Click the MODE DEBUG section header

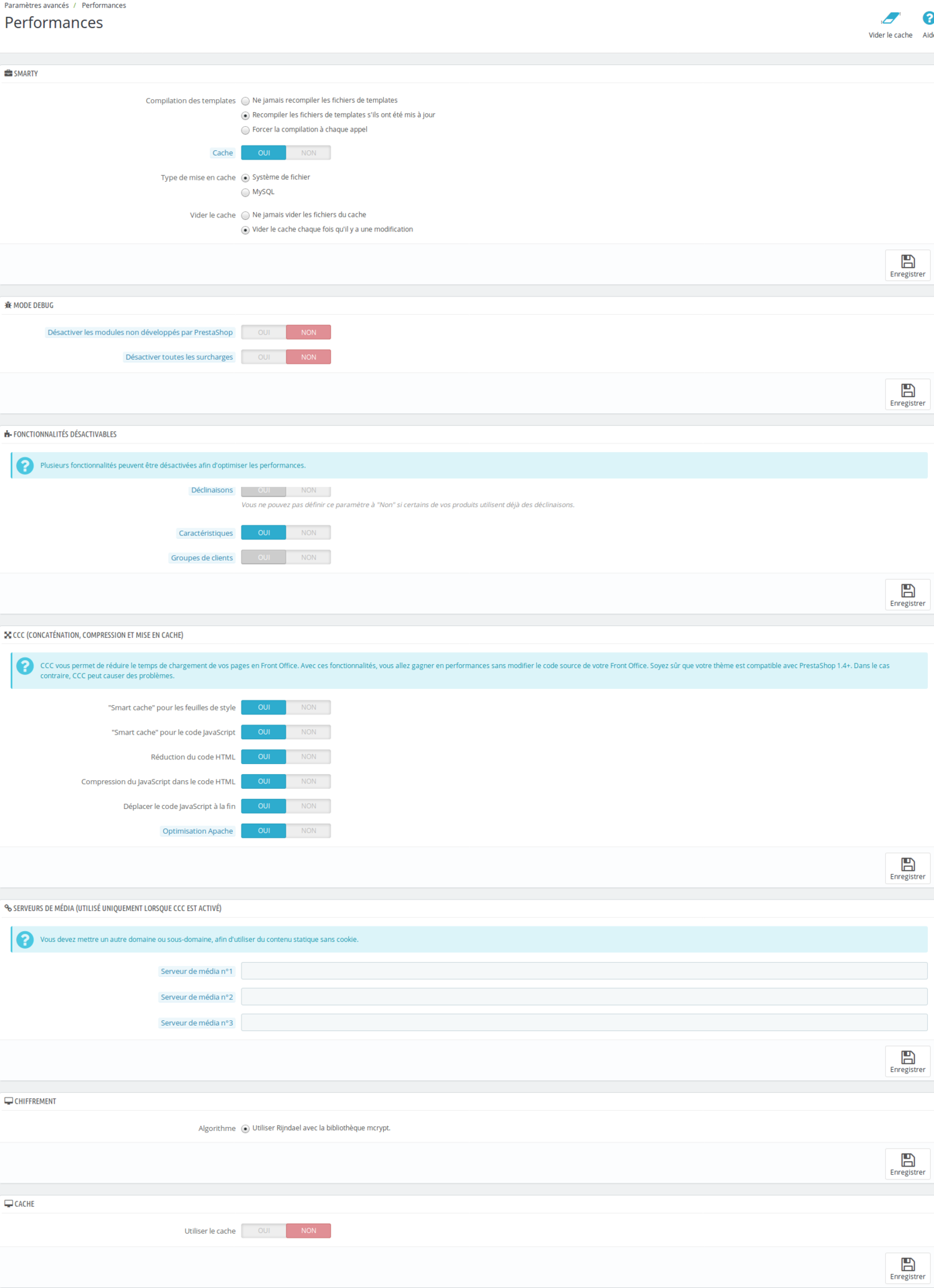pos(29,305)
